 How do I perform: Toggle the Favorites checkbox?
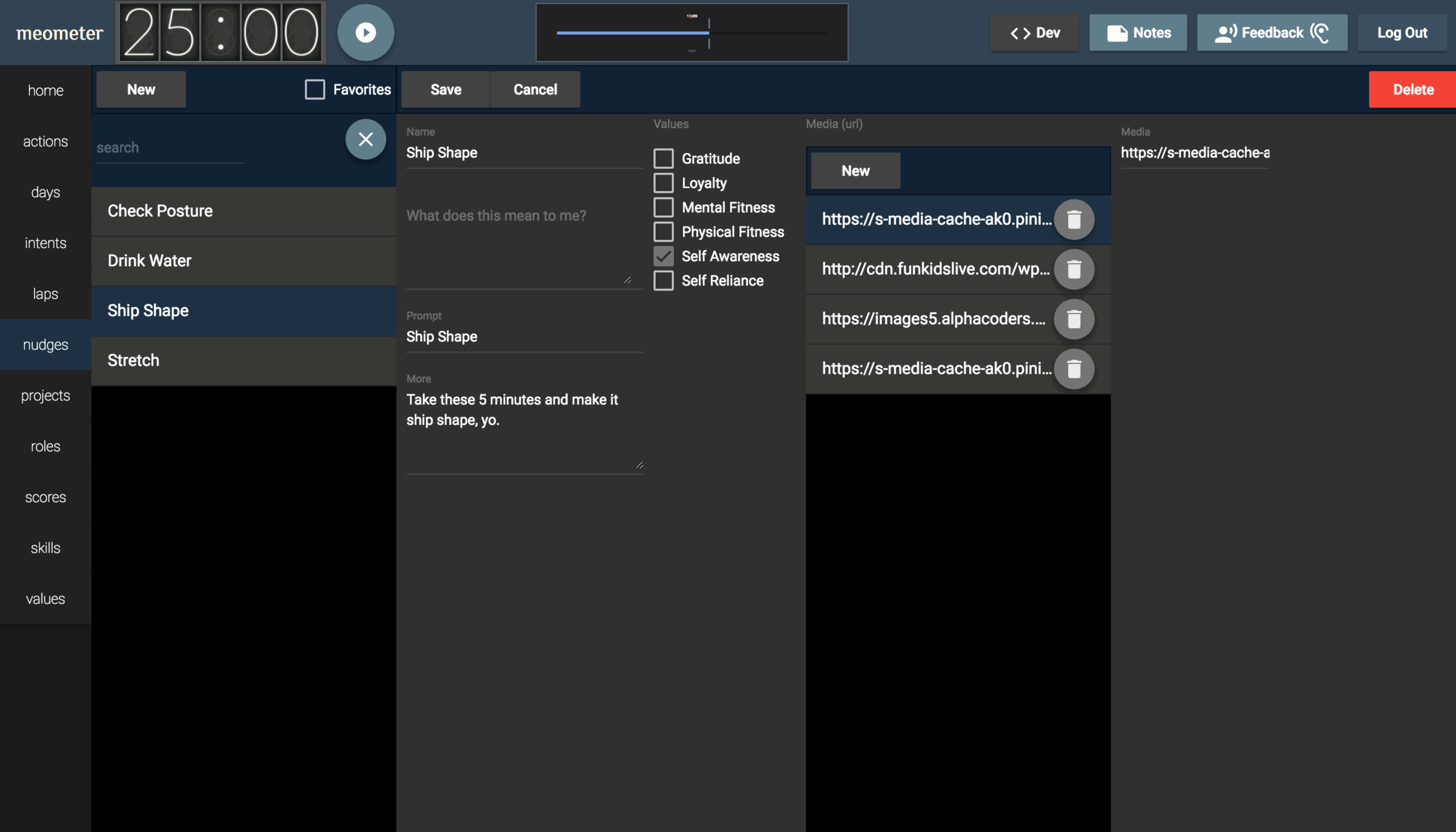point(315,89)
